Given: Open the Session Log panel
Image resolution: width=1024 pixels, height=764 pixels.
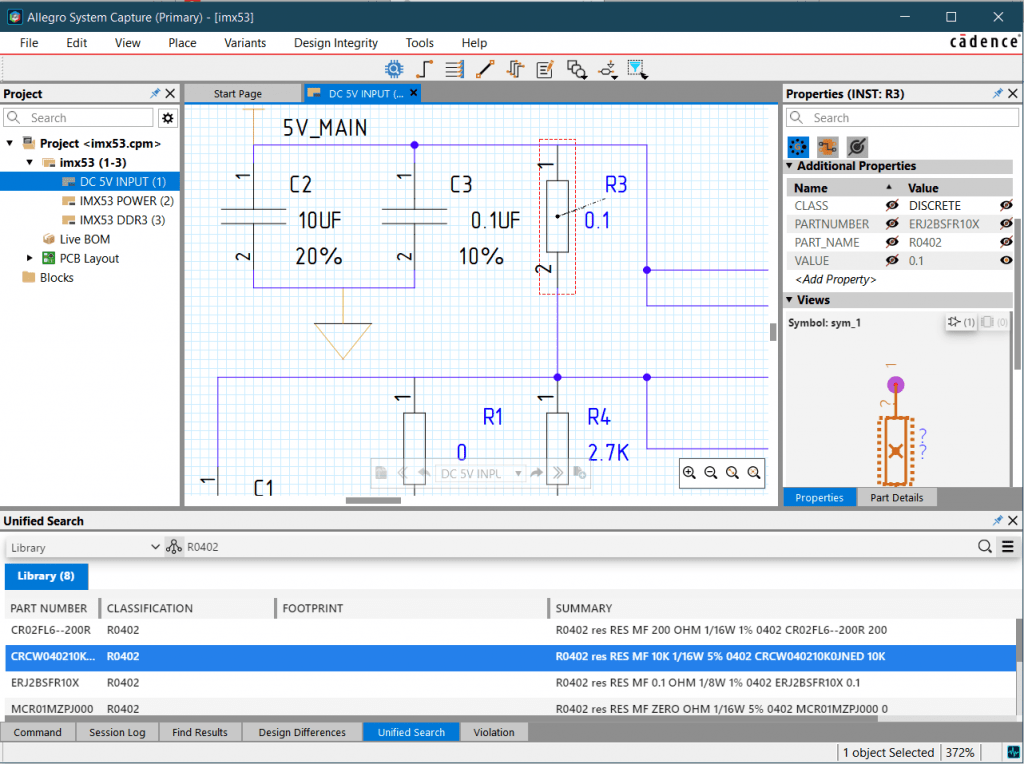Looking at the screenshot, I should (117, 732).
